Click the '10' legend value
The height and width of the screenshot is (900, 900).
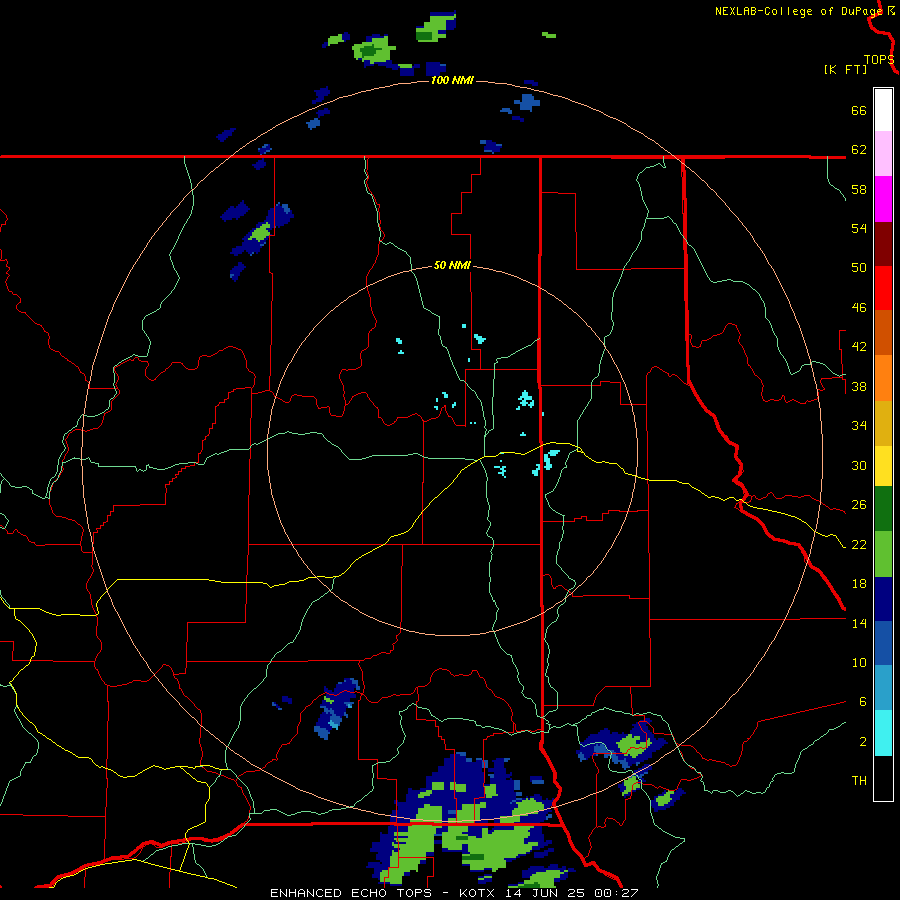tap(859, 662)
